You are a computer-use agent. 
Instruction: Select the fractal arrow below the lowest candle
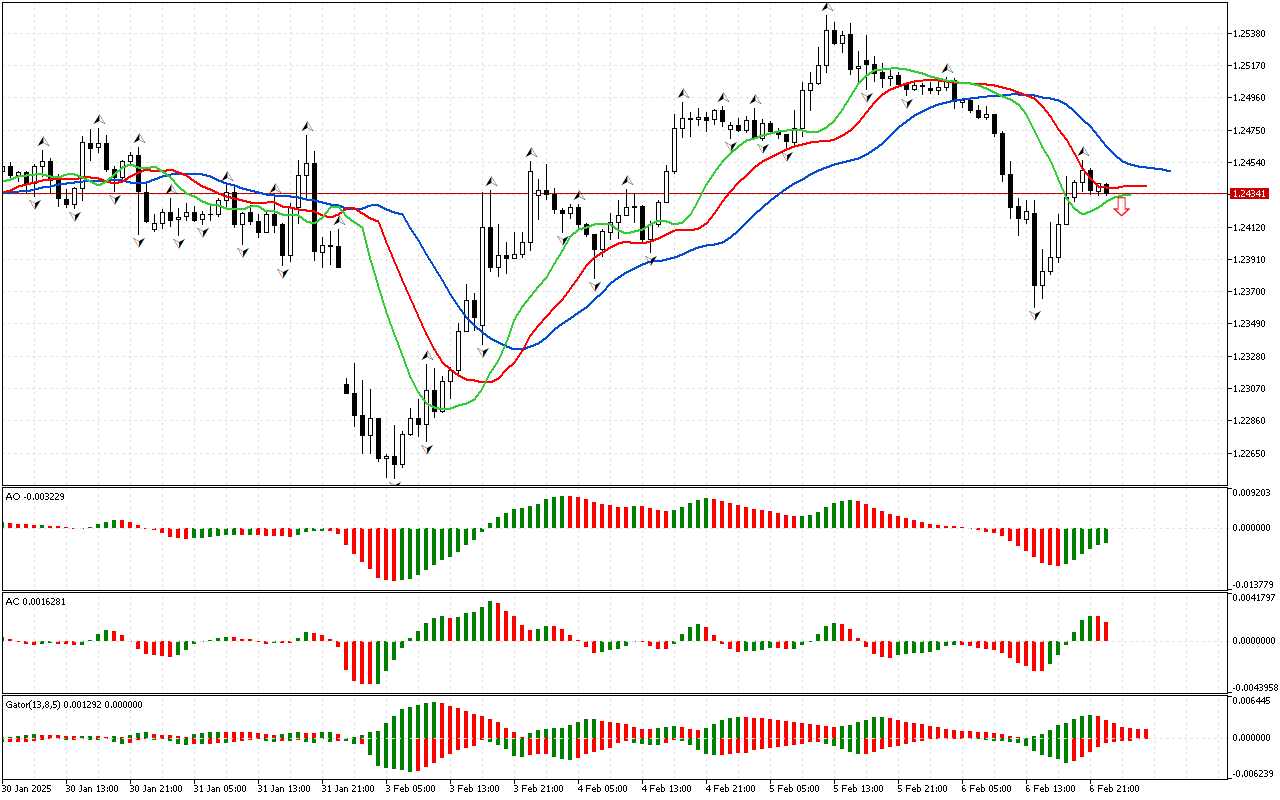pos(394,483)
